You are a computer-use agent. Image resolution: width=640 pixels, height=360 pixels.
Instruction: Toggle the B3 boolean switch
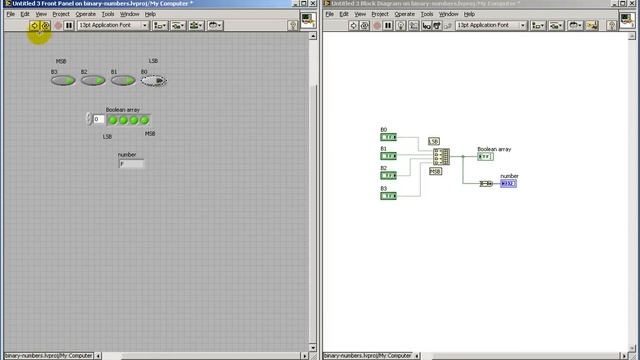(63, 80)
